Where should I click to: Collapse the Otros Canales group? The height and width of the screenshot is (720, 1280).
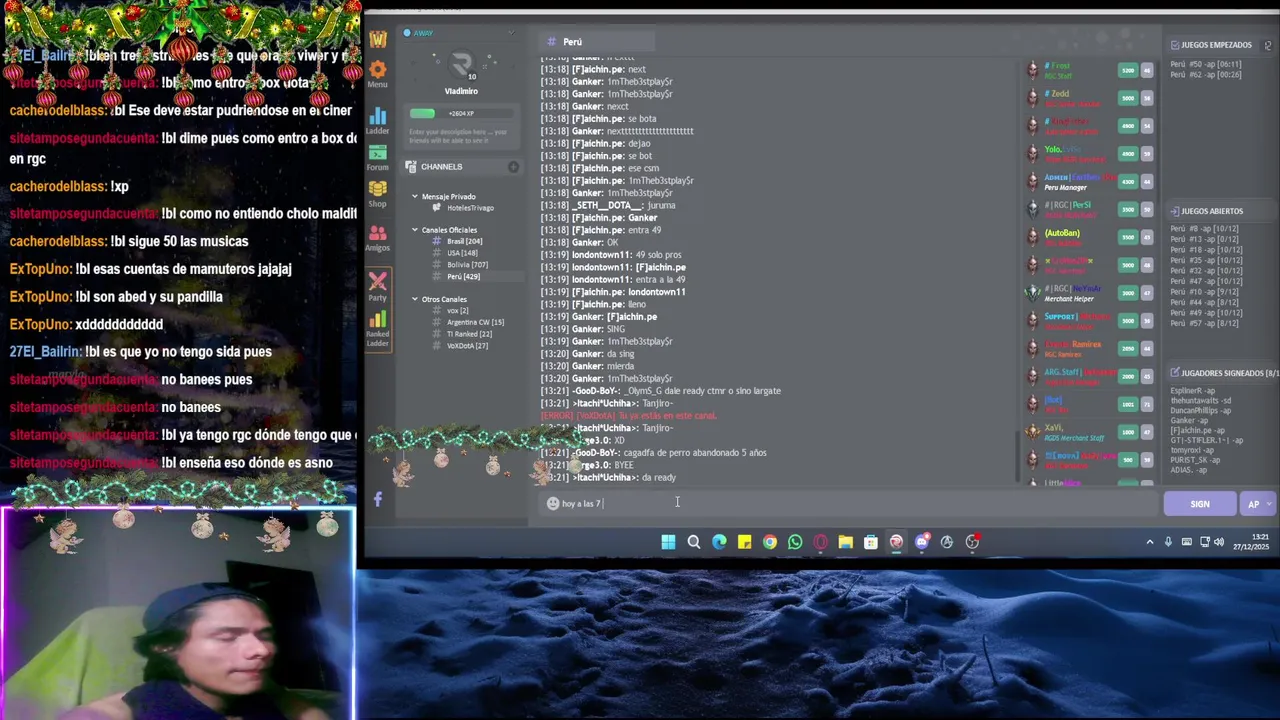click(415, 299)
